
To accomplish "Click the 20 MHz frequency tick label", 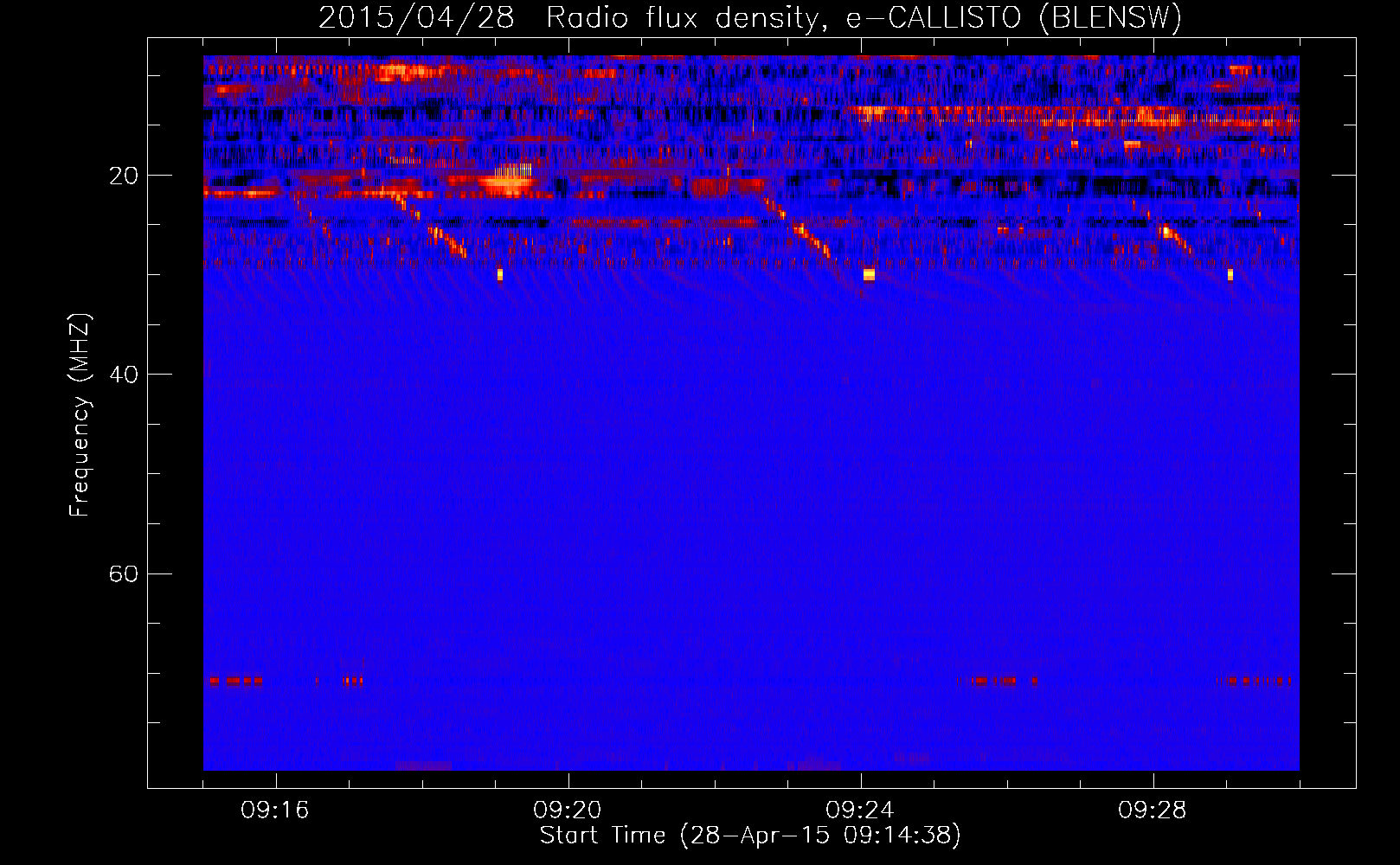I will tap(123, 176).
